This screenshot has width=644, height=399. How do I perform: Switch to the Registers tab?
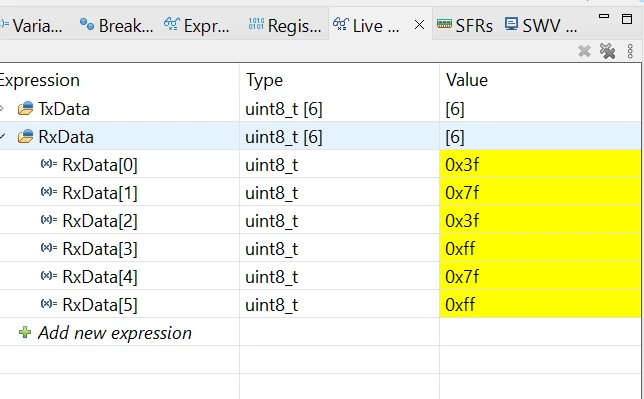(x=285, y=25)
